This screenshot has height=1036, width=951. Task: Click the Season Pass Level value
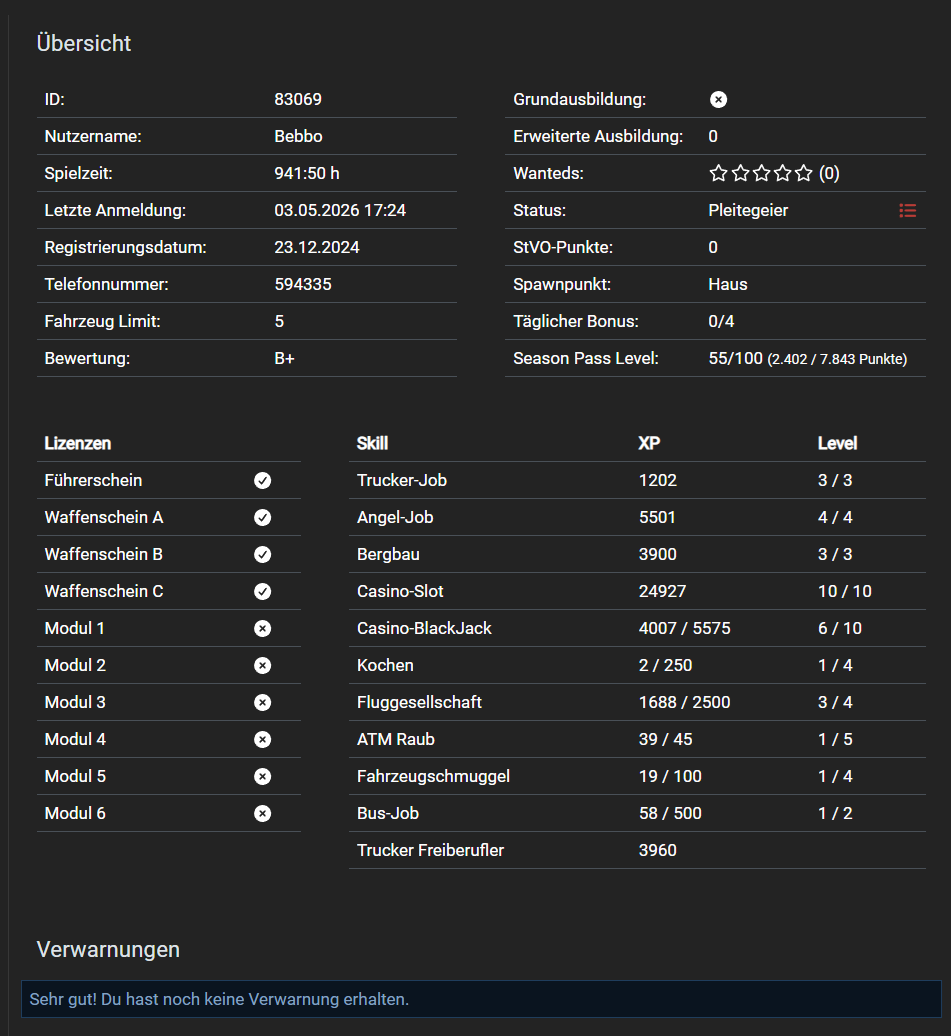click(808, 359)
